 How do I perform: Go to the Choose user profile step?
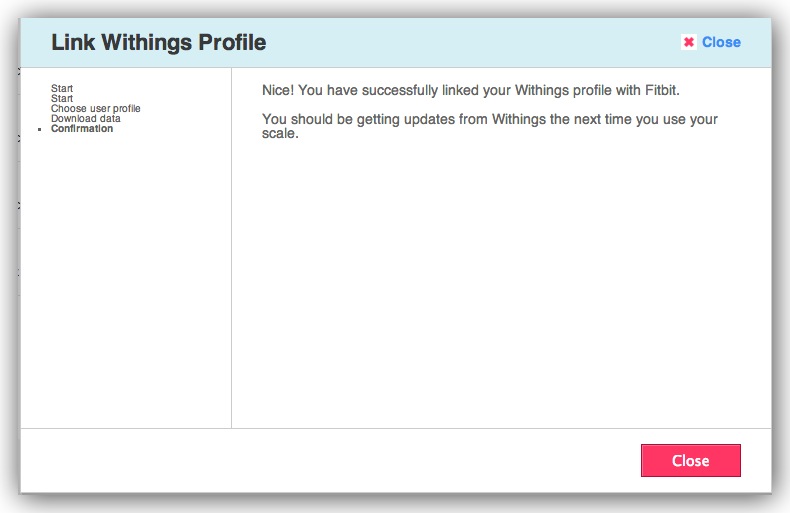[x=95, y=109]
